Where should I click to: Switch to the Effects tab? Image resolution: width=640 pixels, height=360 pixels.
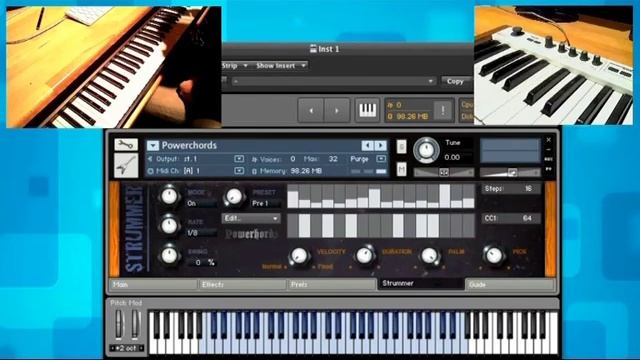point(242,284)
